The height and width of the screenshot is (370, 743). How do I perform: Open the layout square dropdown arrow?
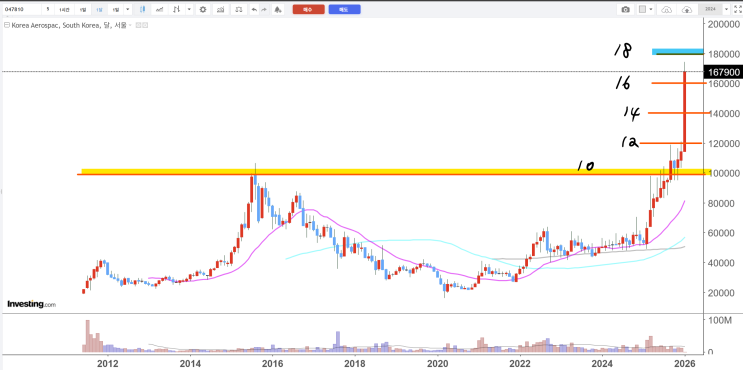[x=651, y=9]
